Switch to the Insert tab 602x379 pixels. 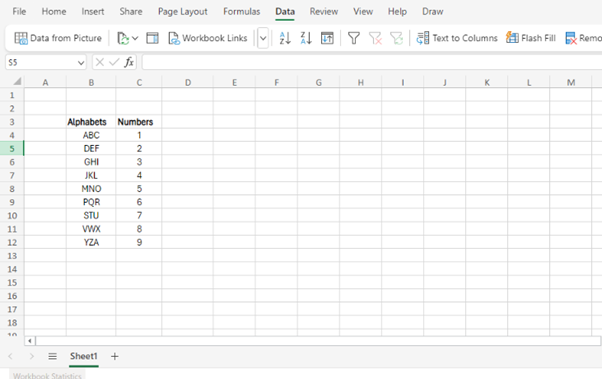click(93, 12)
